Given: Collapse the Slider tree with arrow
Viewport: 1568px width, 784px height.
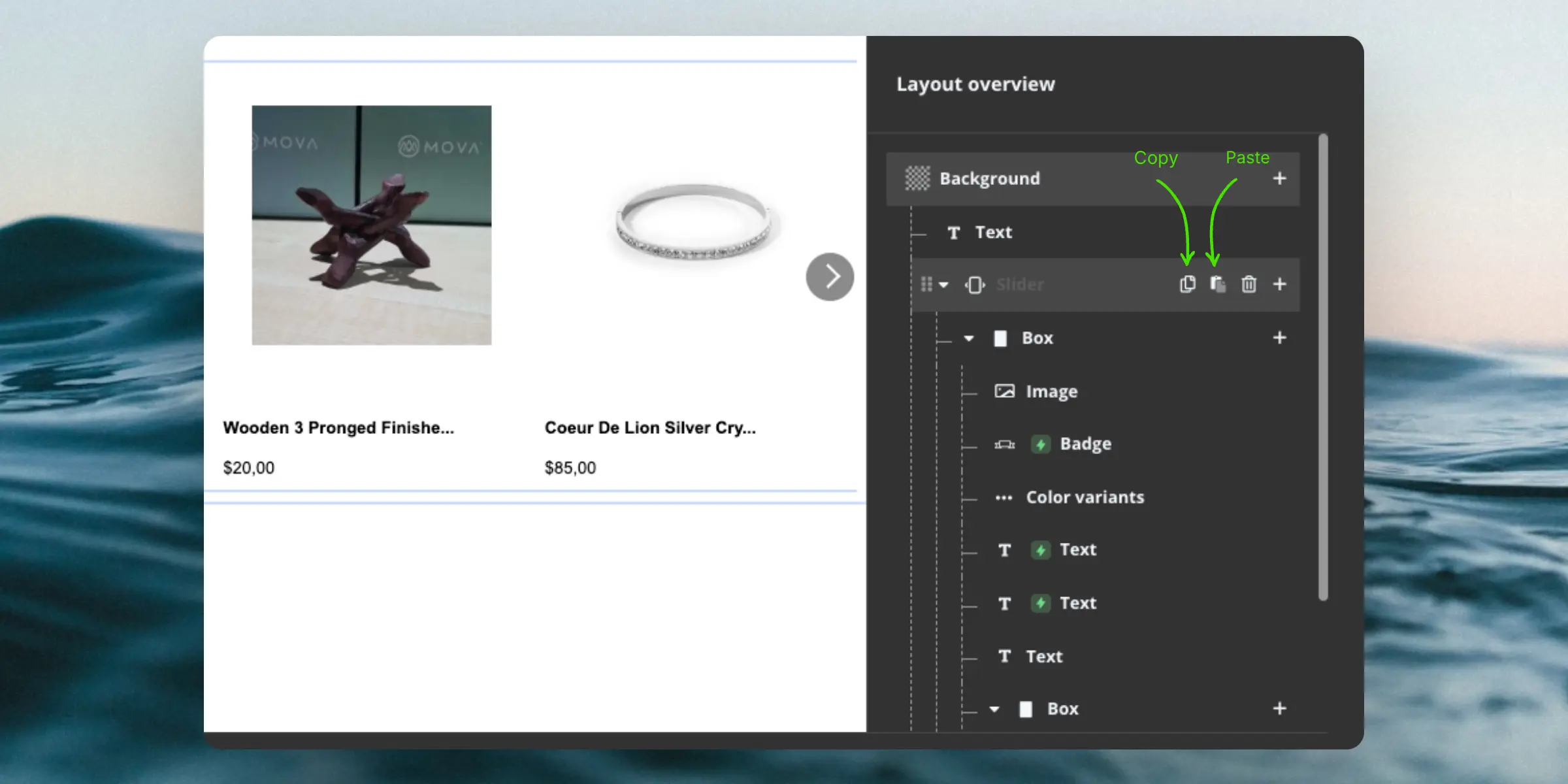Looking at the screenshot, I should [944, 285].
